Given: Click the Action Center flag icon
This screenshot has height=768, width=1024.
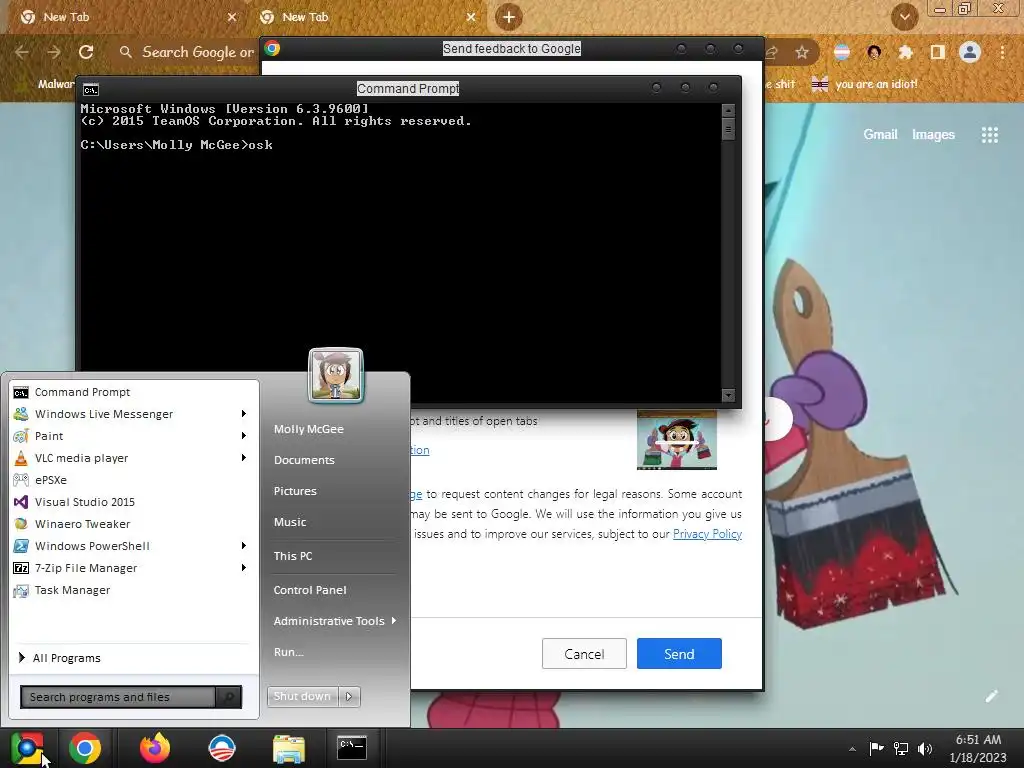Looking at the screenshot, I should 876,748.
